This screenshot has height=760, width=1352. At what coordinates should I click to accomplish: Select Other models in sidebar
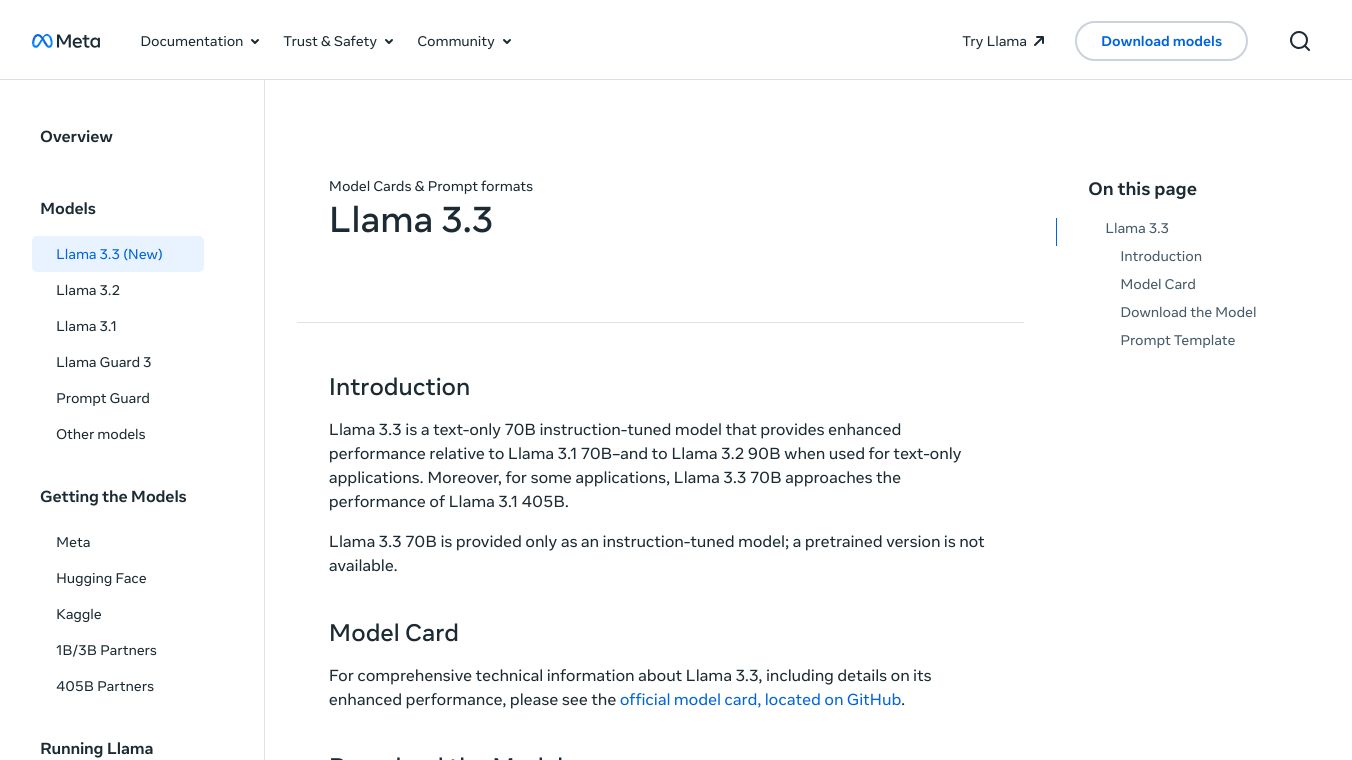click(x=101, y=434)
